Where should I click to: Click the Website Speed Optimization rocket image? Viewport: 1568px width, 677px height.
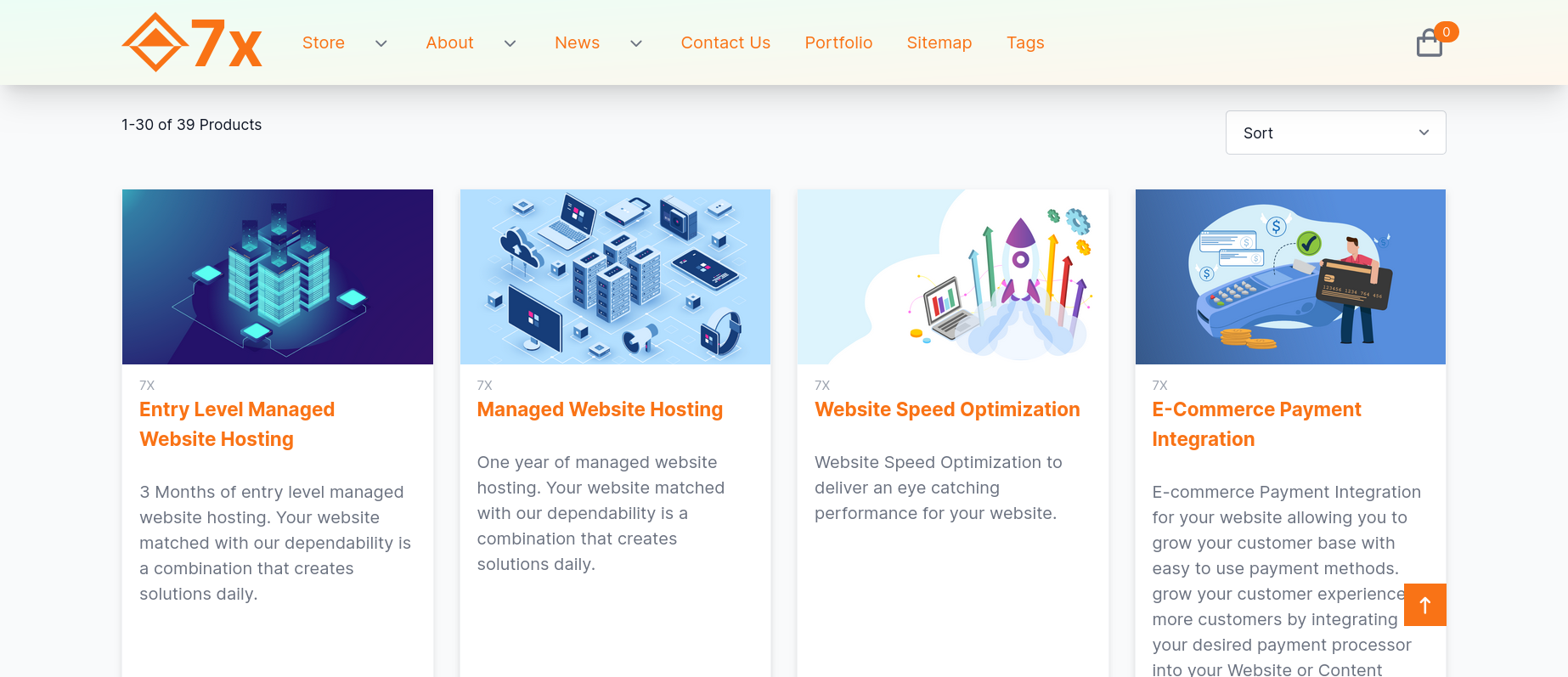[953, 277]
